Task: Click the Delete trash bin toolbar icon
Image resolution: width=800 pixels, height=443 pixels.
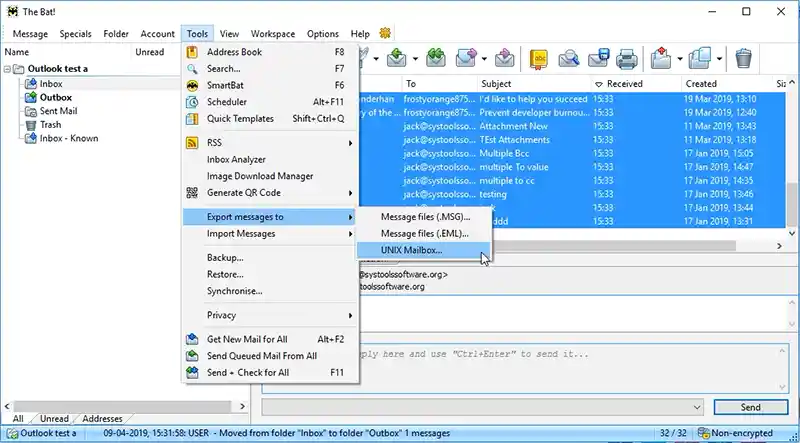Action: point(744,58)
